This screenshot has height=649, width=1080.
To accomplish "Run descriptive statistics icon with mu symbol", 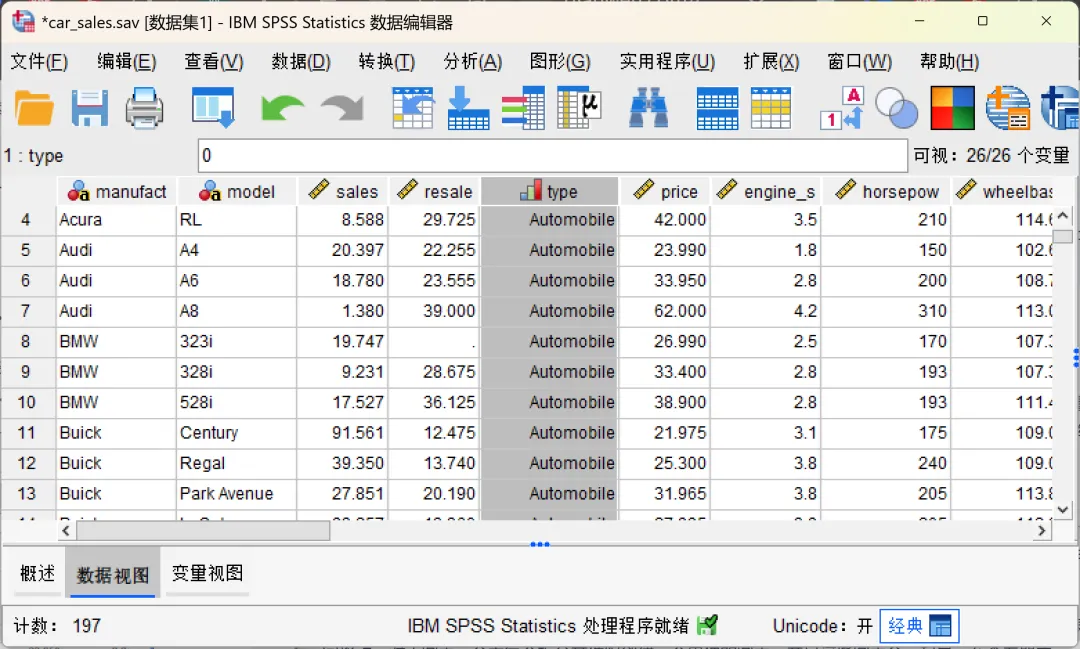I will click(x=579, y=108).
